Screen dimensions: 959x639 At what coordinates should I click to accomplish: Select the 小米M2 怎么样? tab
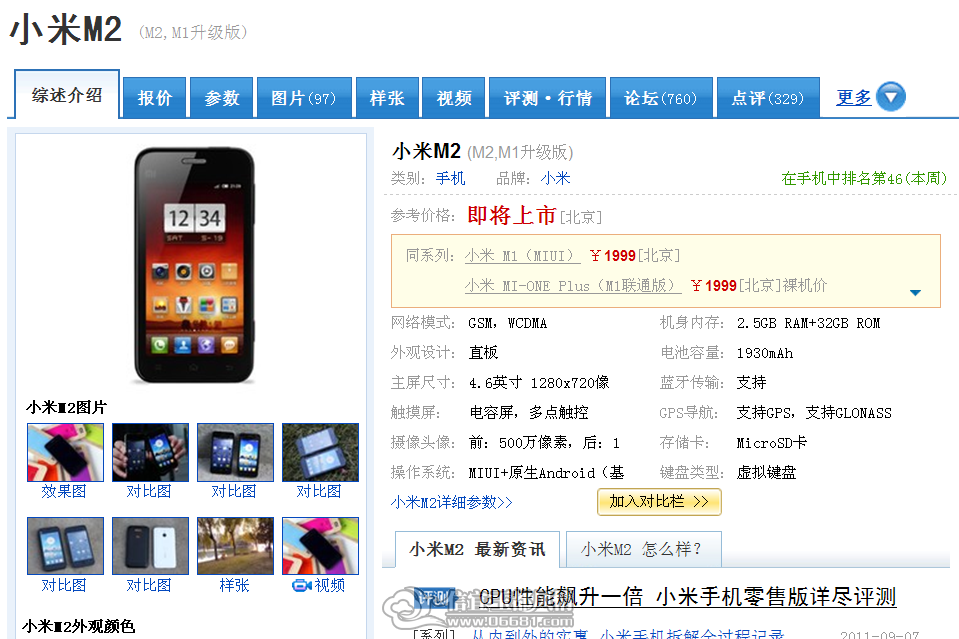click(643, 549)
